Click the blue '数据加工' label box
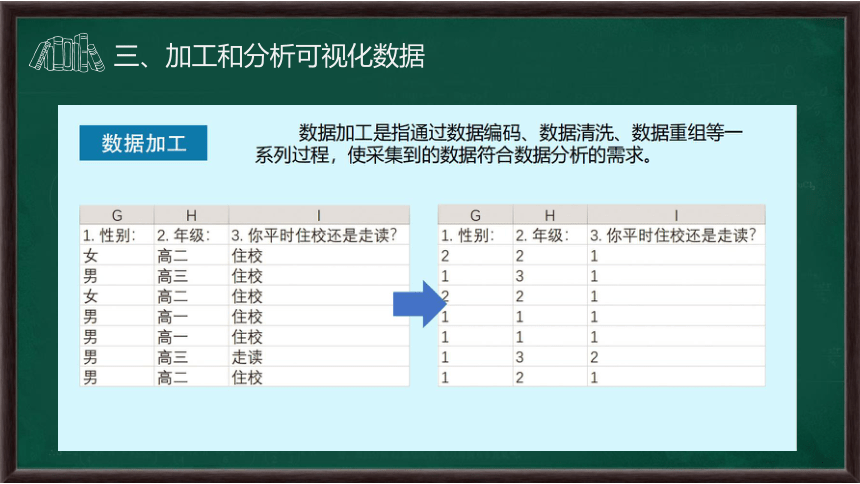 click(x=143, y=143)
